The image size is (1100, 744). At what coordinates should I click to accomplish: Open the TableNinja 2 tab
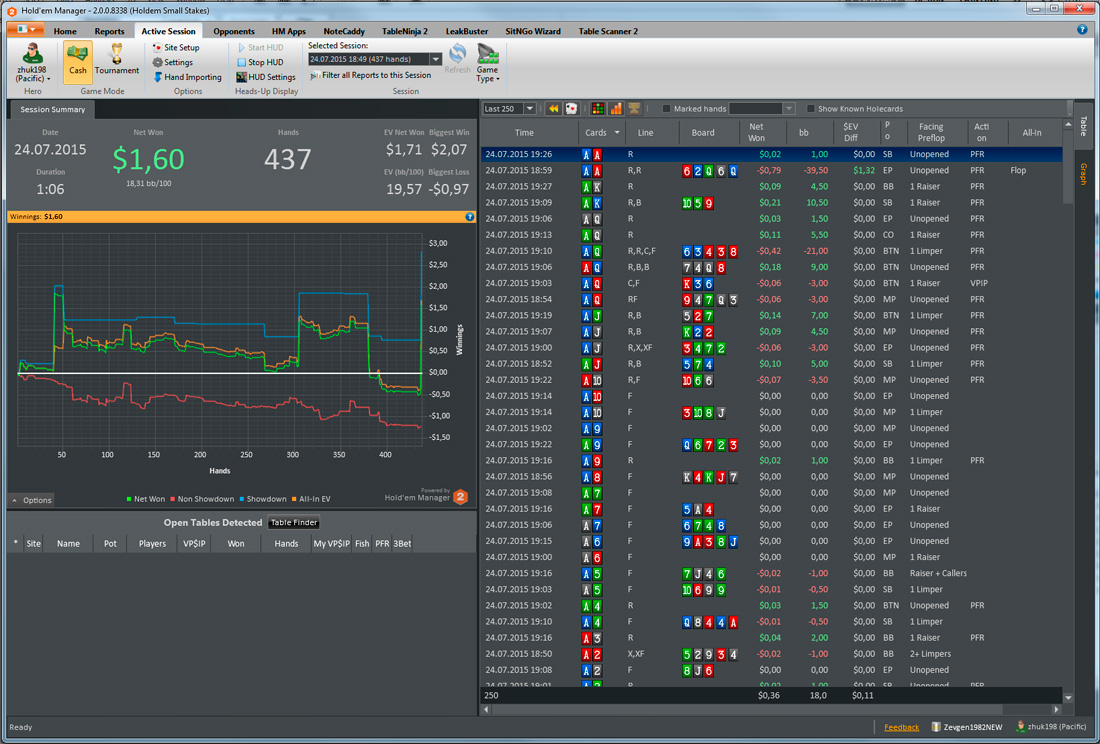pos(405,31)
